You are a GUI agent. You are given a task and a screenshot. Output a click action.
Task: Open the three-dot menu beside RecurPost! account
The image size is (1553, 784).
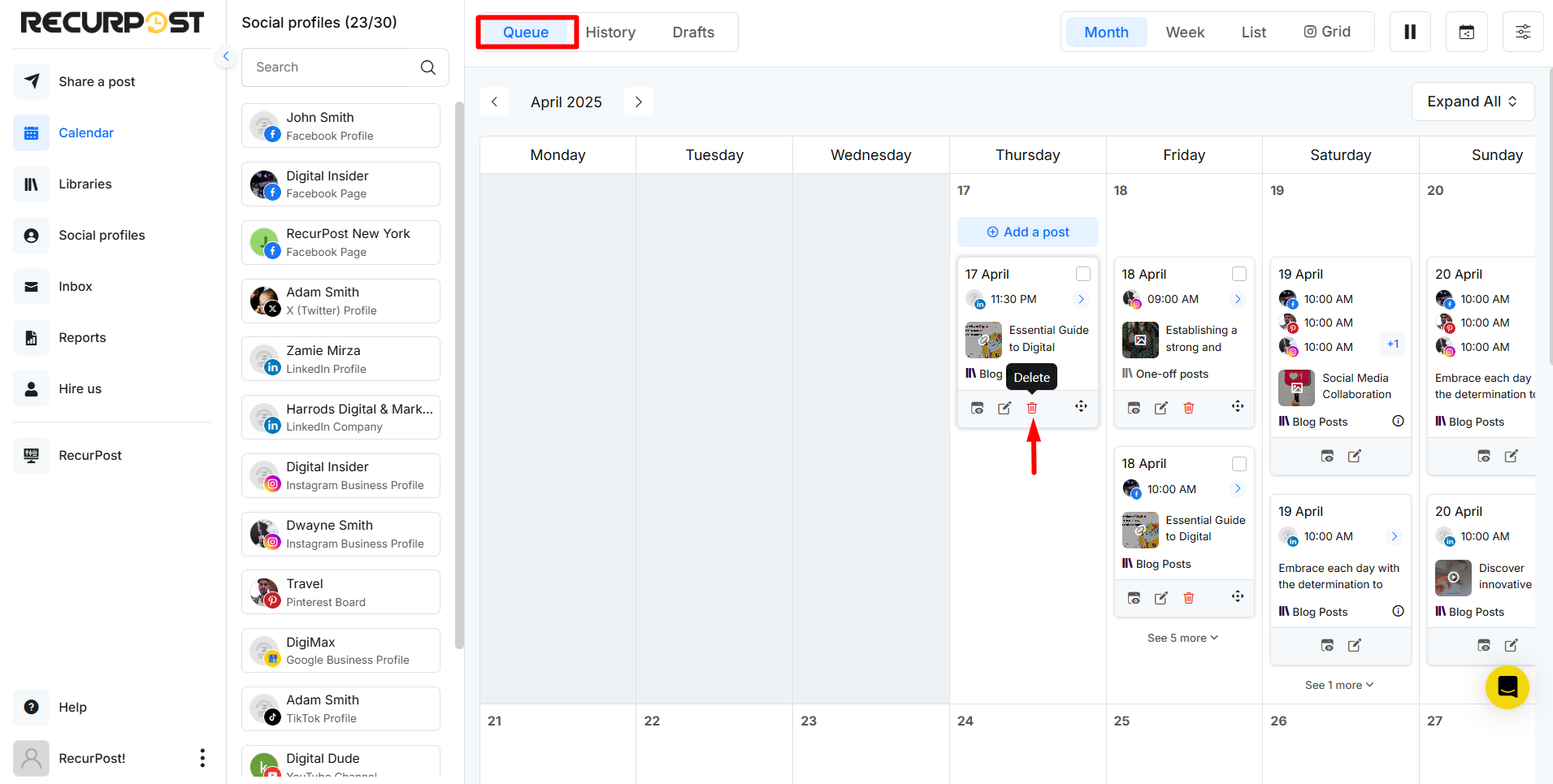pos(202,758)
